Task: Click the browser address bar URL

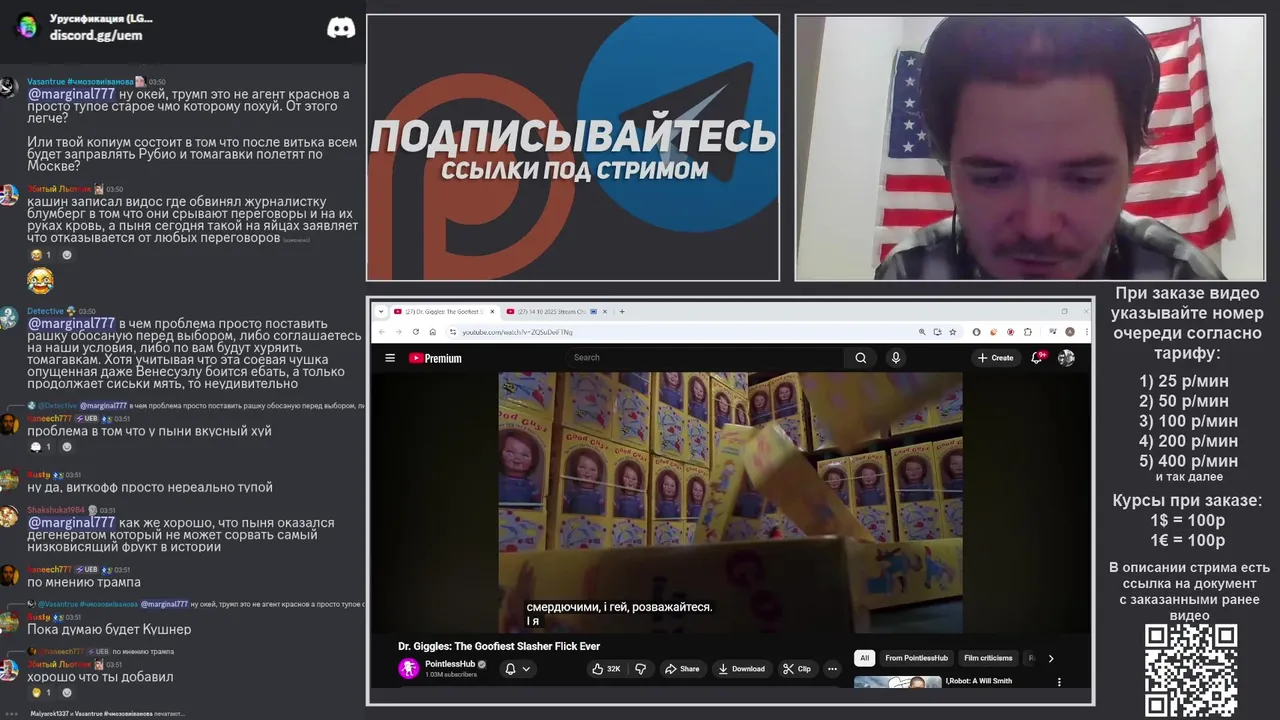Action: click(517, 332)
